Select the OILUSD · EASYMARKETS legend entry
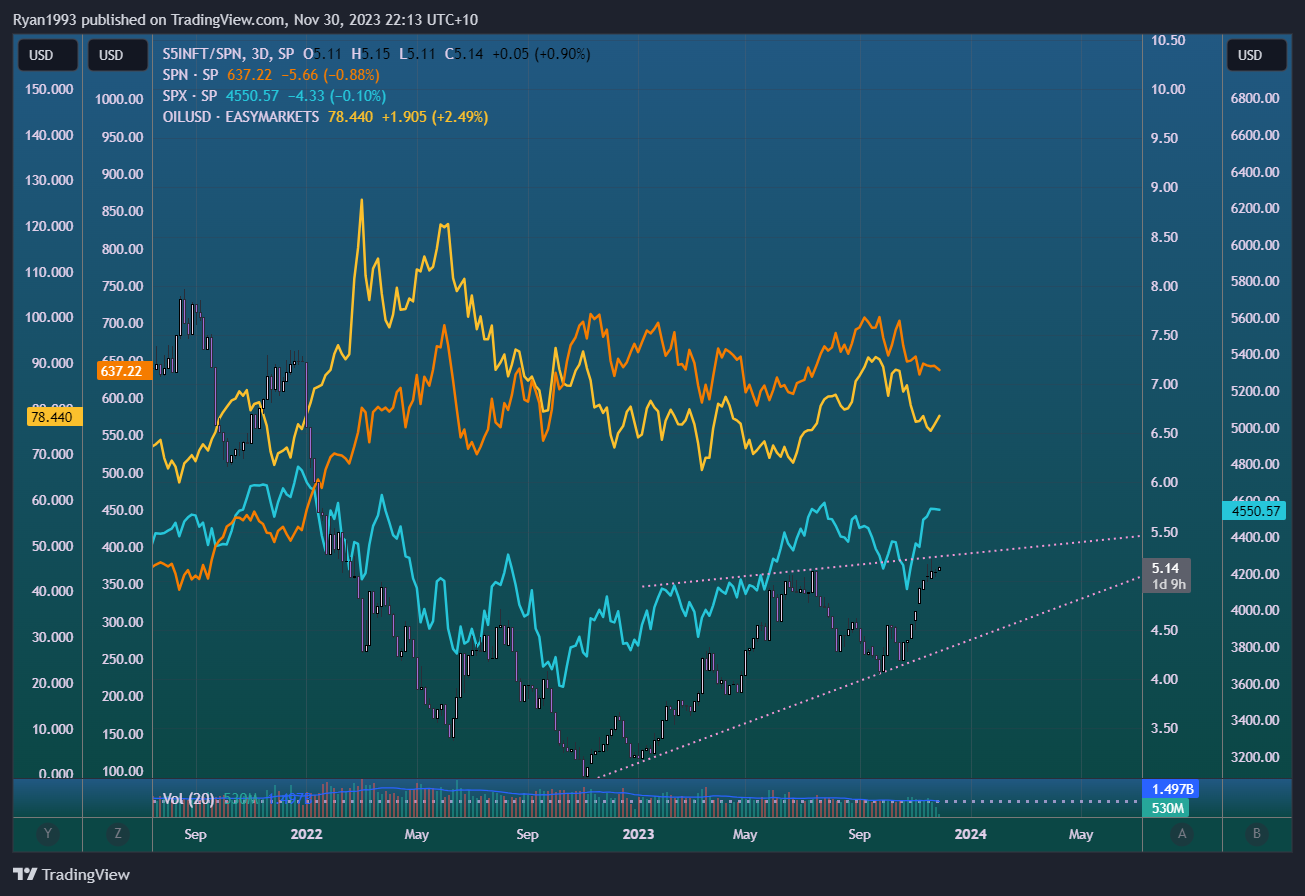 click(x=240, y=117)
